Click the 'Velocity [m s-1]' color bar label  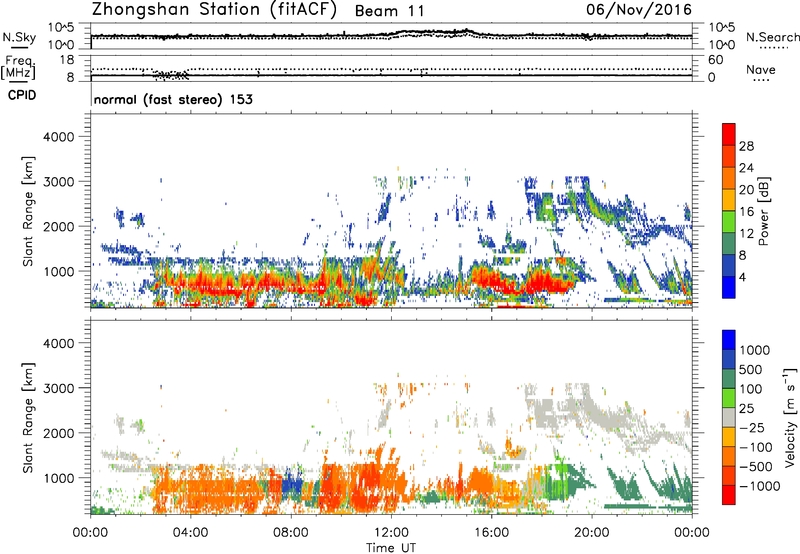click(790, 417)
